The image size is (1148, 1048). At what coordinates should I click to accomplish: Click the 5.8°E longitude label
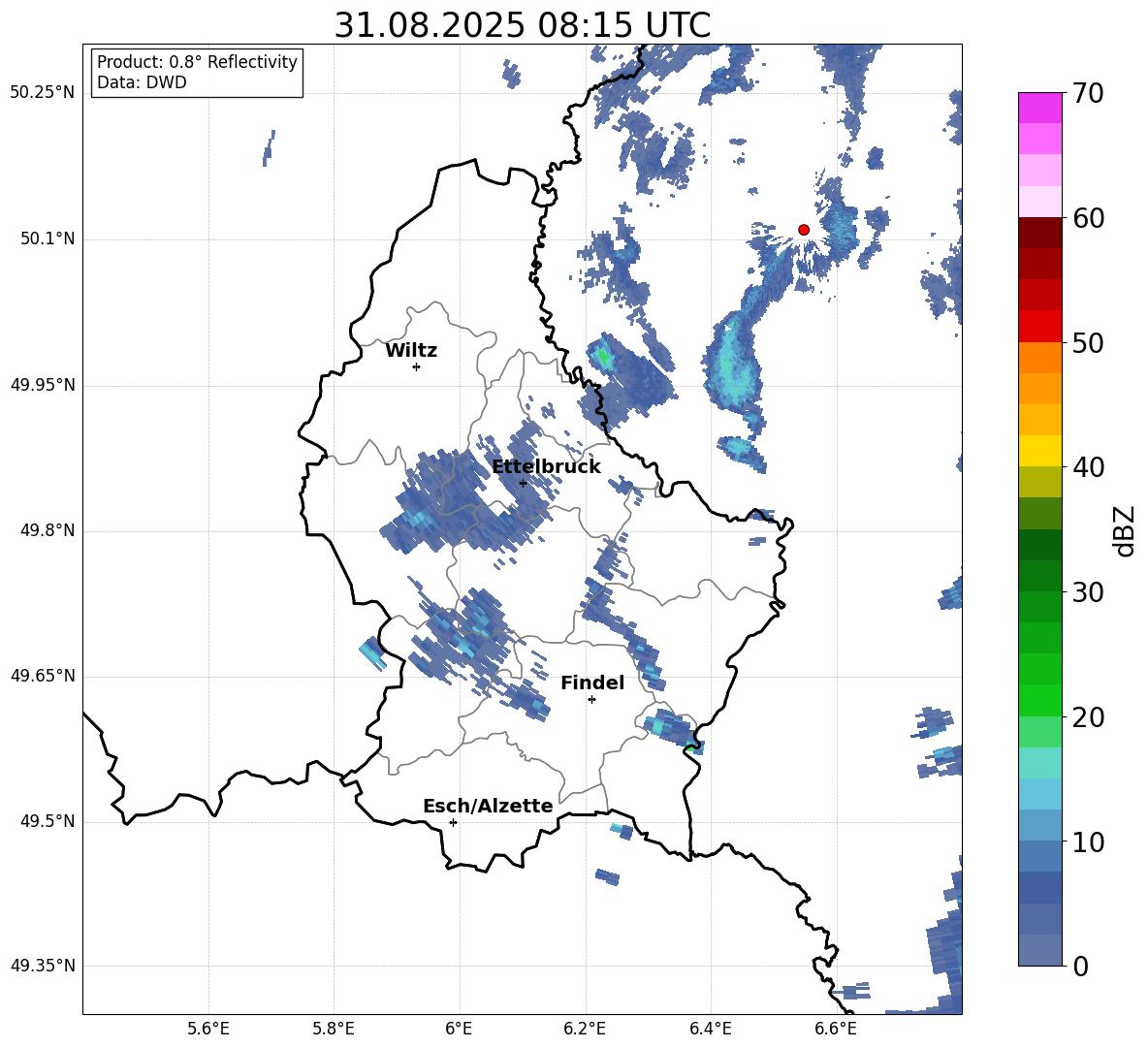click(334, 1029)
